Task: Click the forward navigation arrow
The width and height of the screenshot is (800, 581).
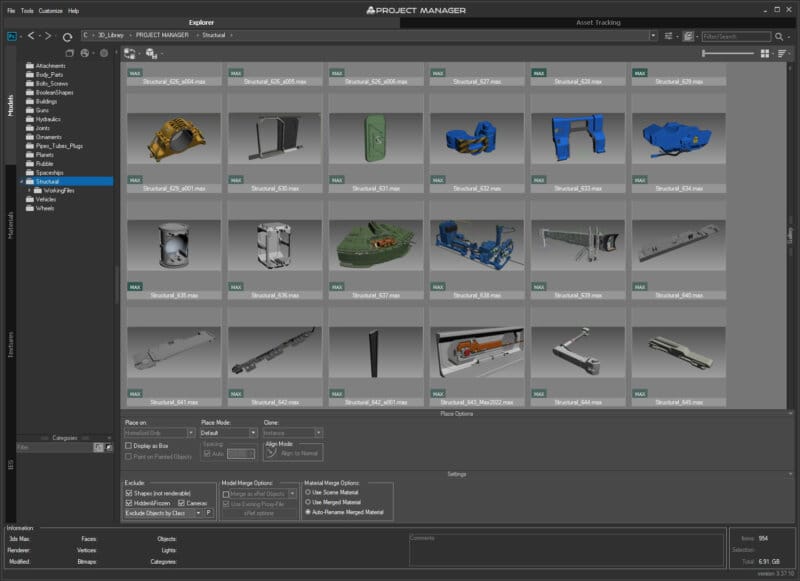Action: tap(48, 36)
